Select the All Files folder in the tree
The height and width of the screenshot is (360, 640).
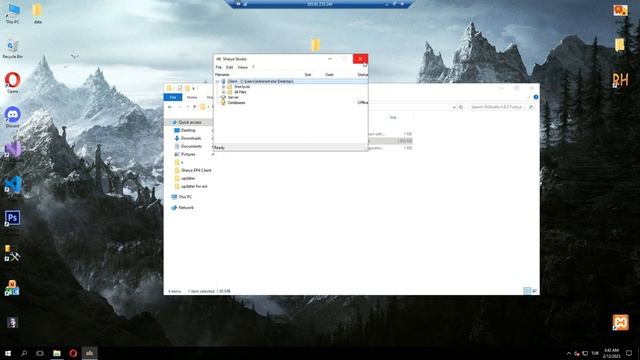tap(240, 92)
